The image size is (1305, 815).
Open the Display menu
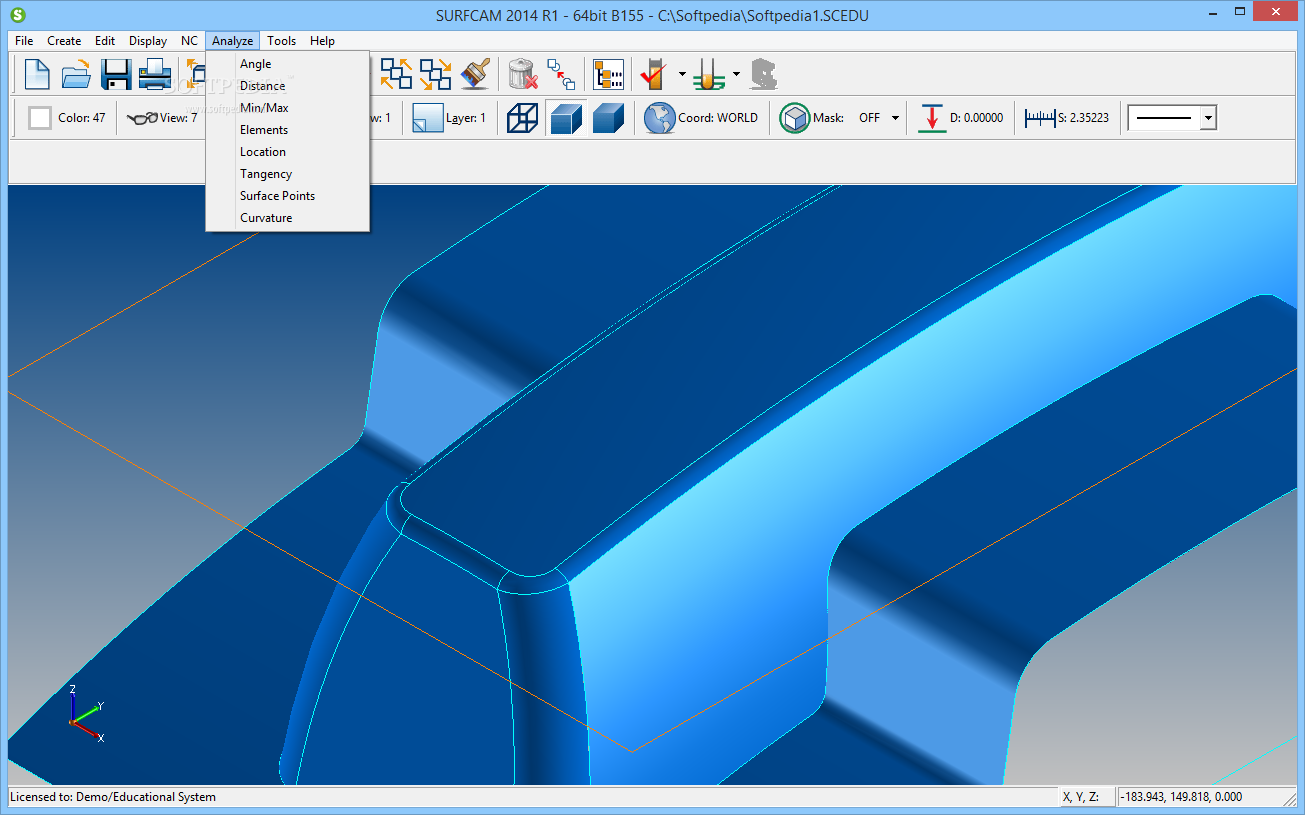coord(148,41)
